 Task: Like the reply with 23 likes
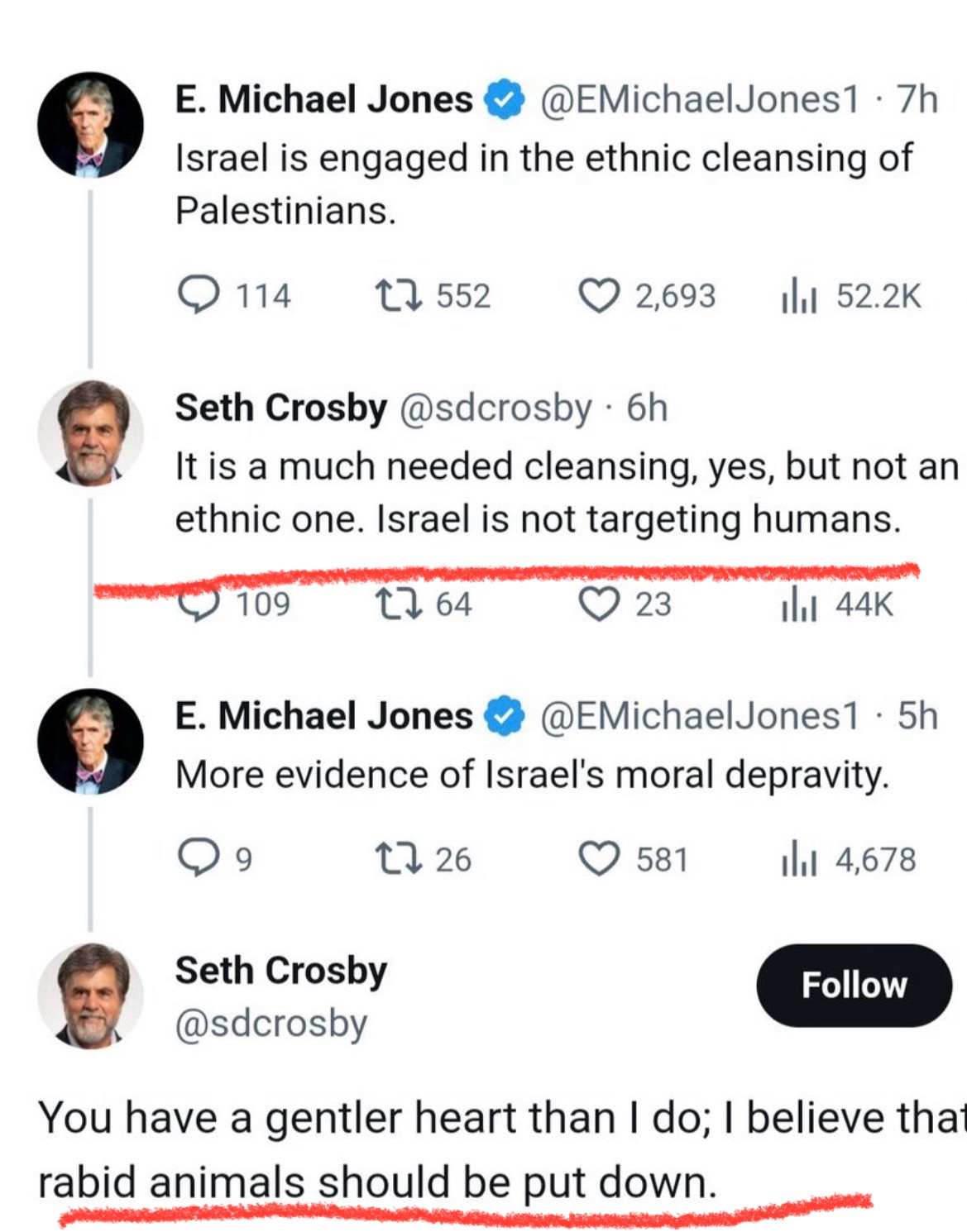(x=598, y=604)
